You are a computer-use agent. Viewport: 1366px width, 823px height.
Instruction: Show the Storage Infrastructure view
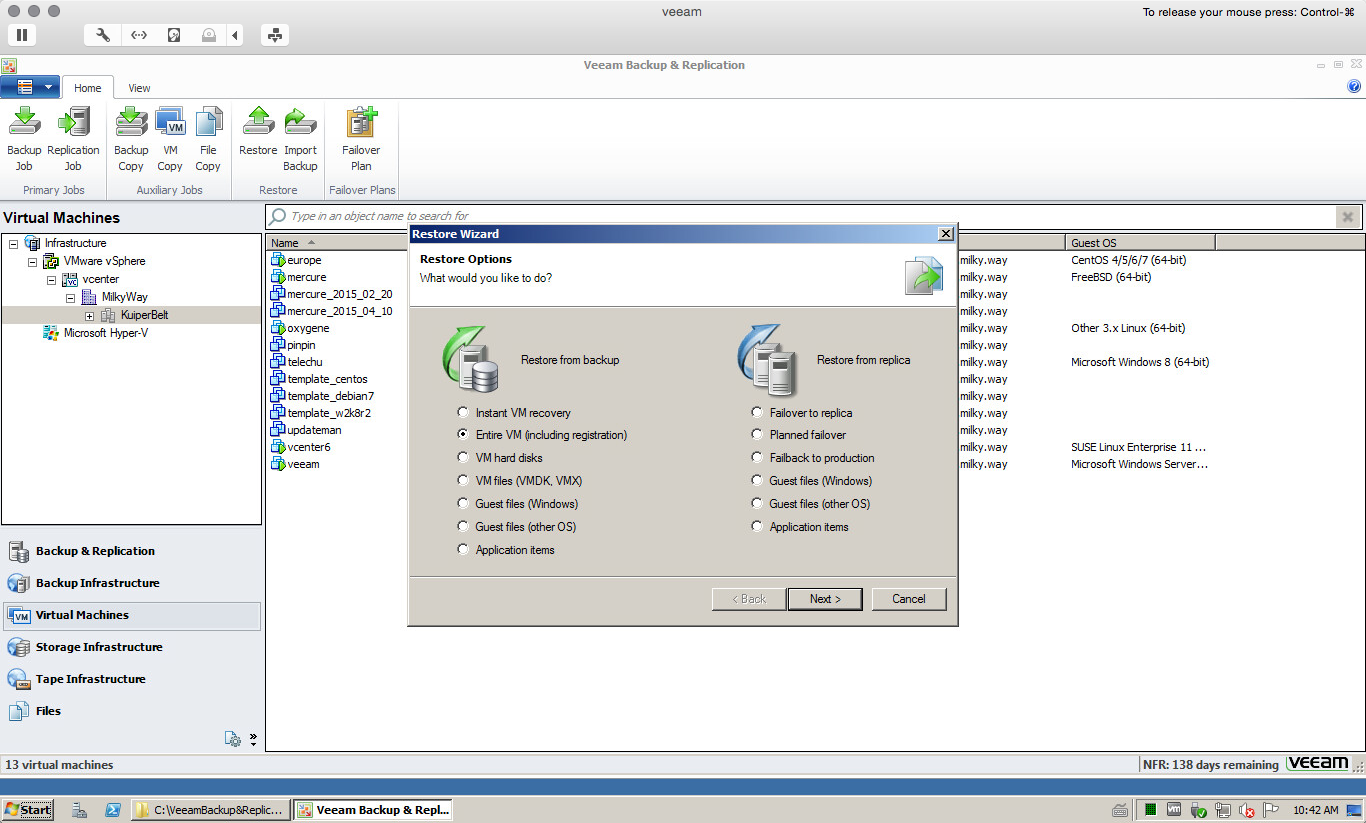tap(131, 647)
